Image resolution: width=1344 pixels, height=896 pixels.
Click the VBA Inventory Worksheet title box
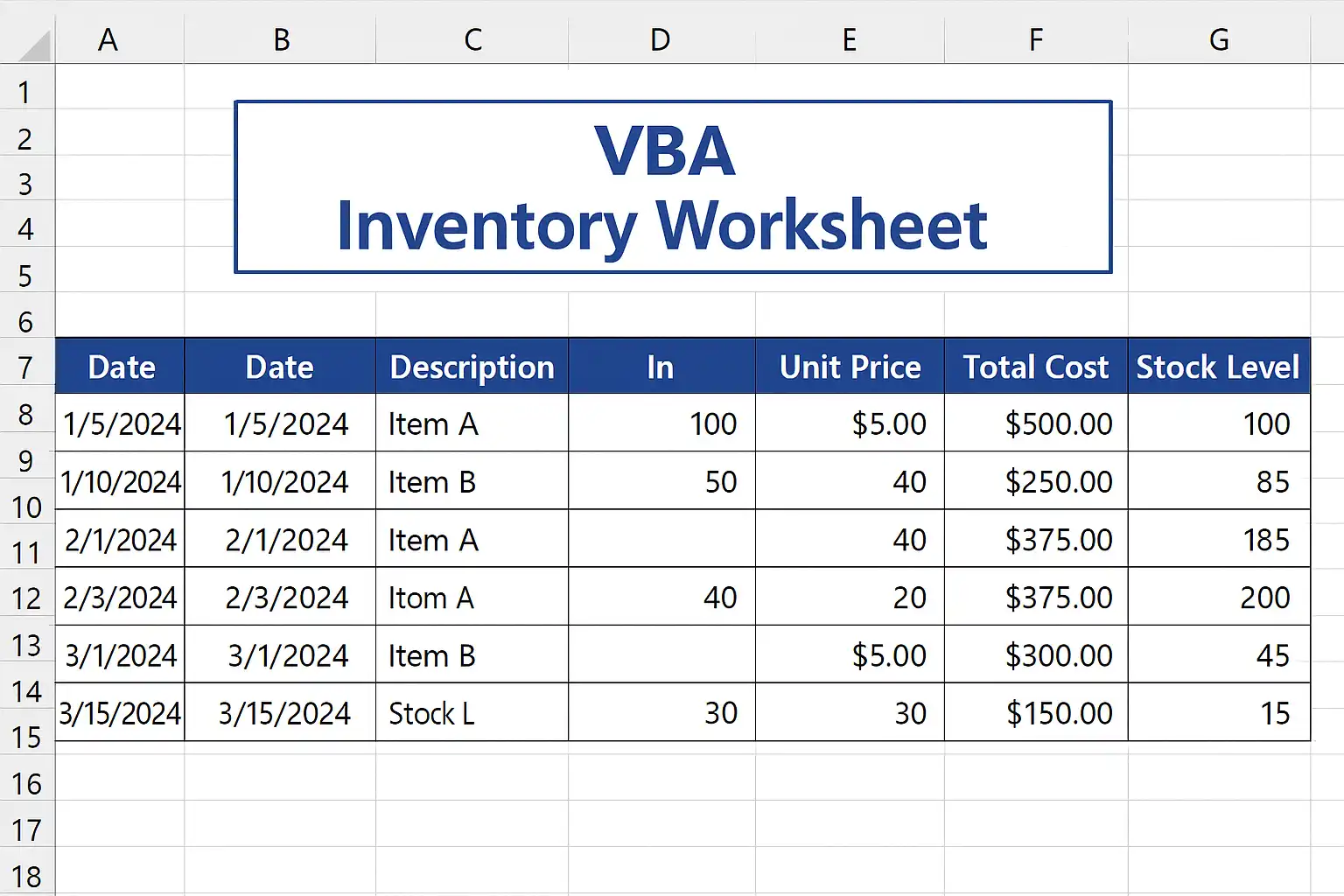point(672,187)
